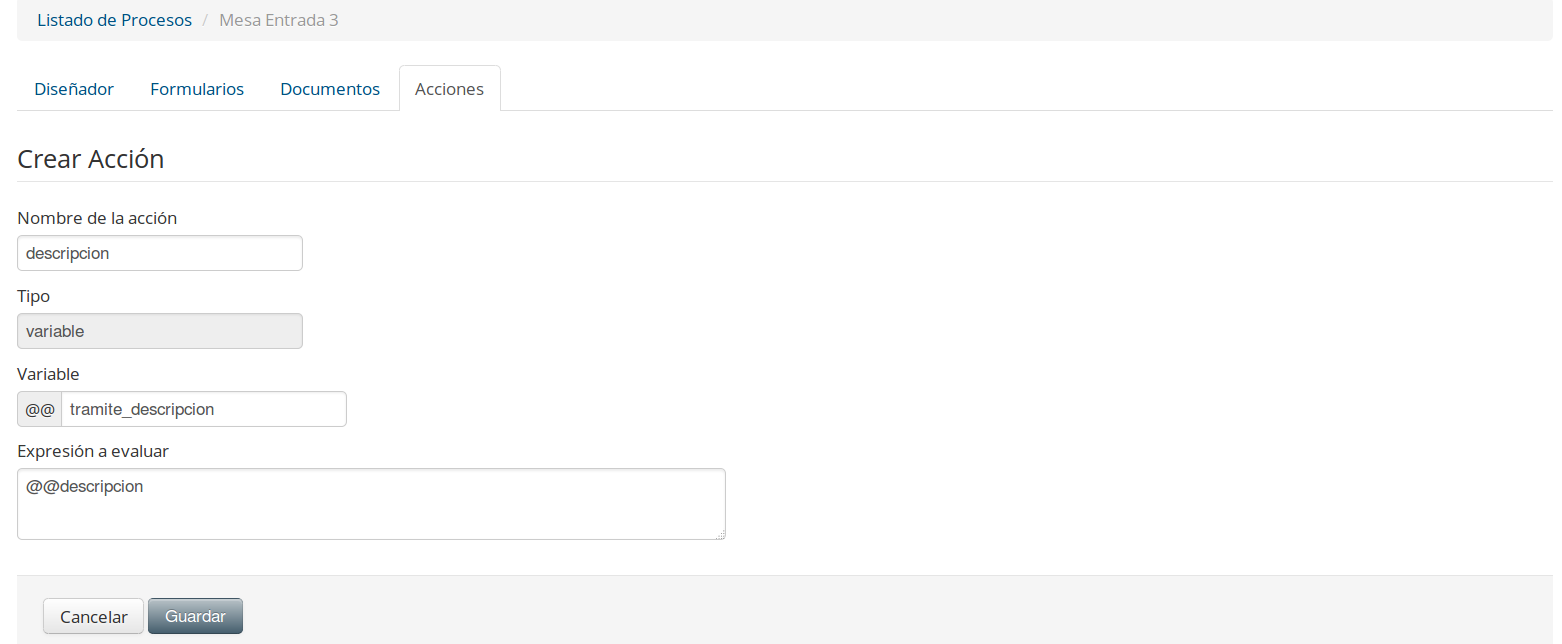Cancel the action creation with Cancelar
The image size is (1562, 644).
[94, 616]
